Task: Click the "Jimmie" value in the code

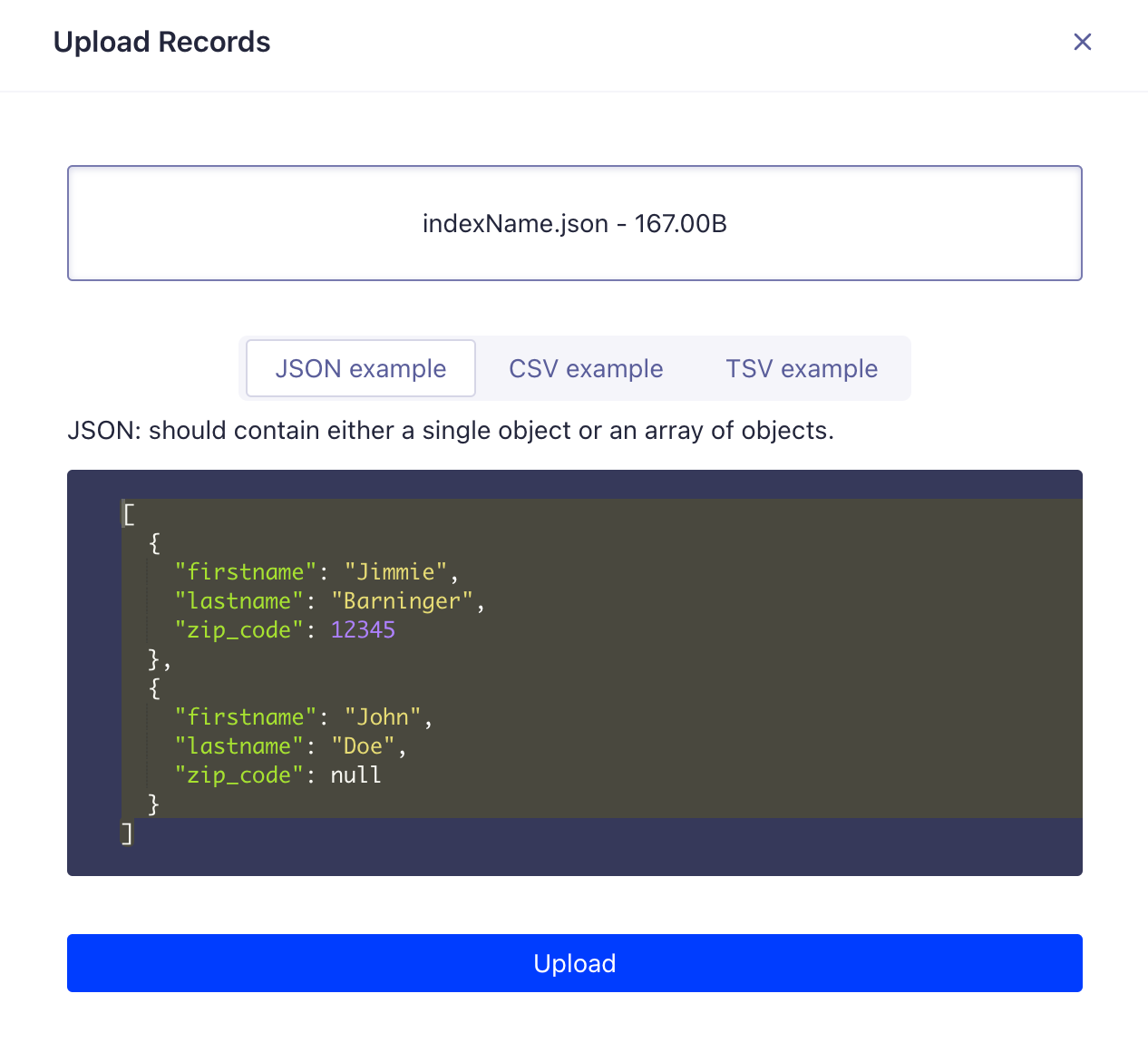Action: (395, 572)
